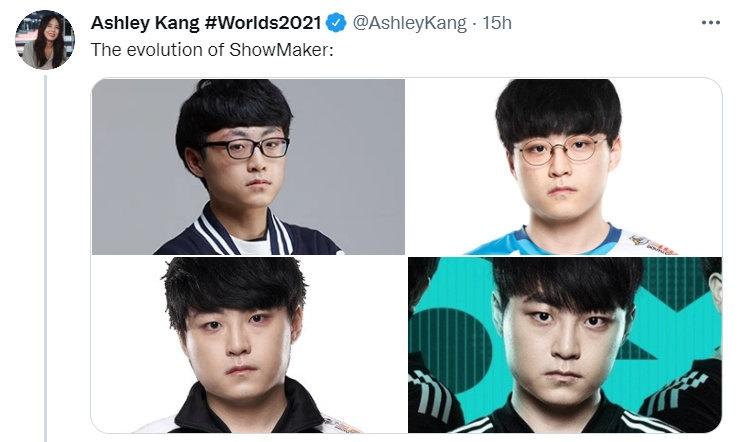Viewport: 739px width, 442px height.
Task: Open the three-dot more options menu
Action: (x=710, y=22)
